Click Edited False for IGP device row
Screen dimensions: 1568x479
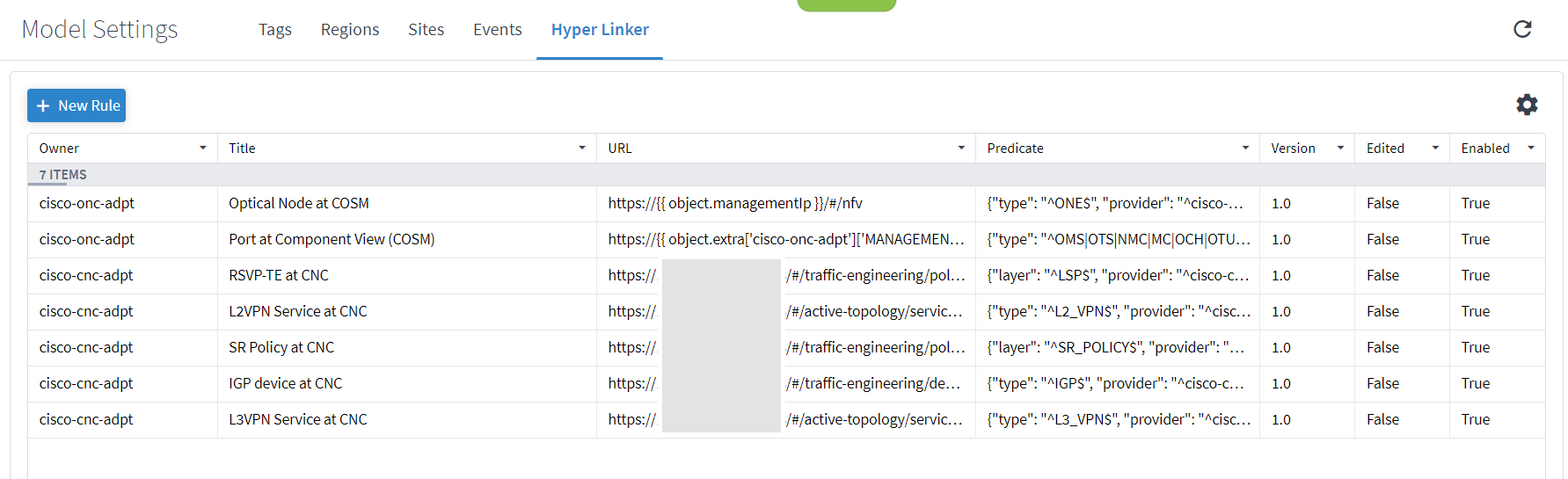click(1382, 383)
